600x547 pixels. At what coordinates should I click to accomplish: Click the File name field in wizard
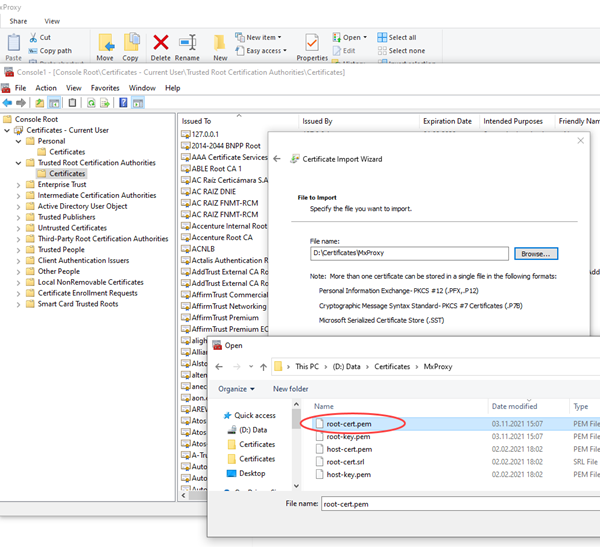tap(408, 254)
